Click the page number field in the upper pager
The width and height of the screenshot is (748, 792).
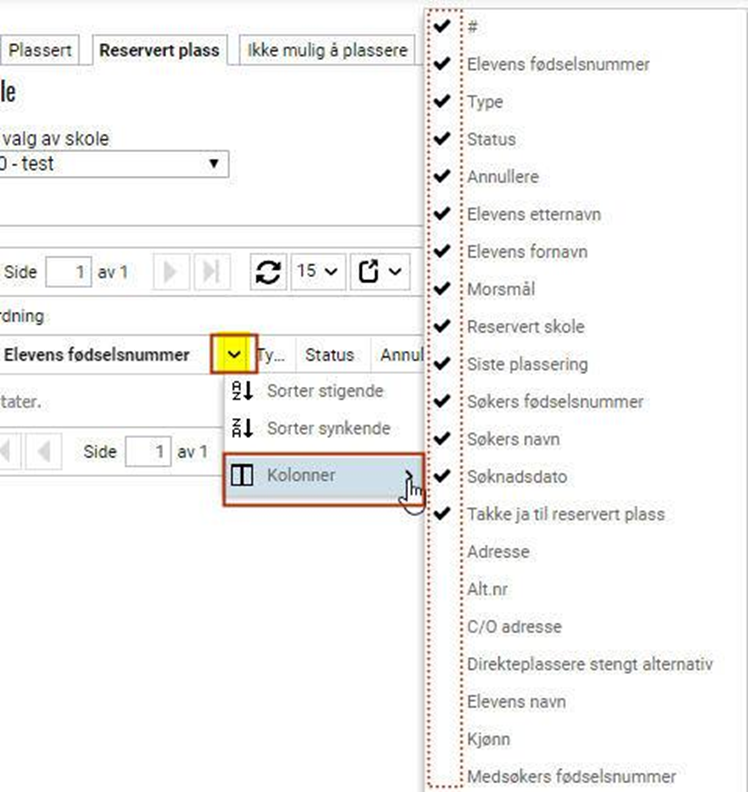68,272
